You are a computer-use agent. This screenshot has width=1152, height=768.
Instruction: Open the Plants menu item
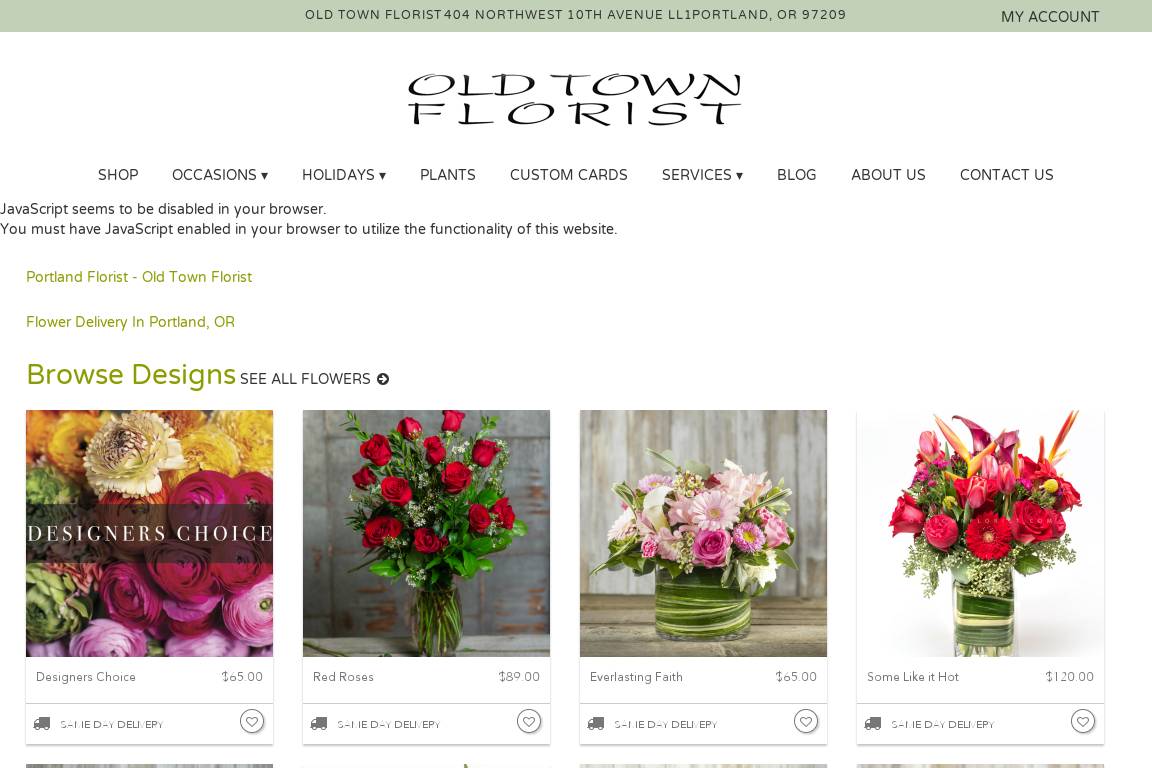[x=447, y=175]
